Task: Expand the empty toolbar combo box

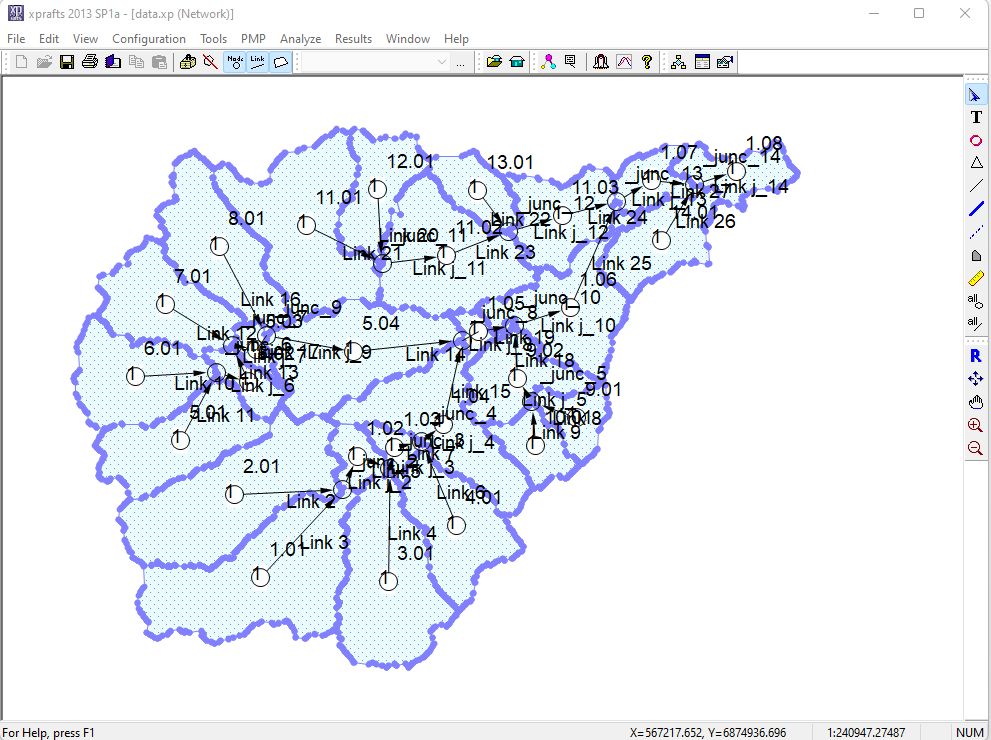Action: (442, 62)
